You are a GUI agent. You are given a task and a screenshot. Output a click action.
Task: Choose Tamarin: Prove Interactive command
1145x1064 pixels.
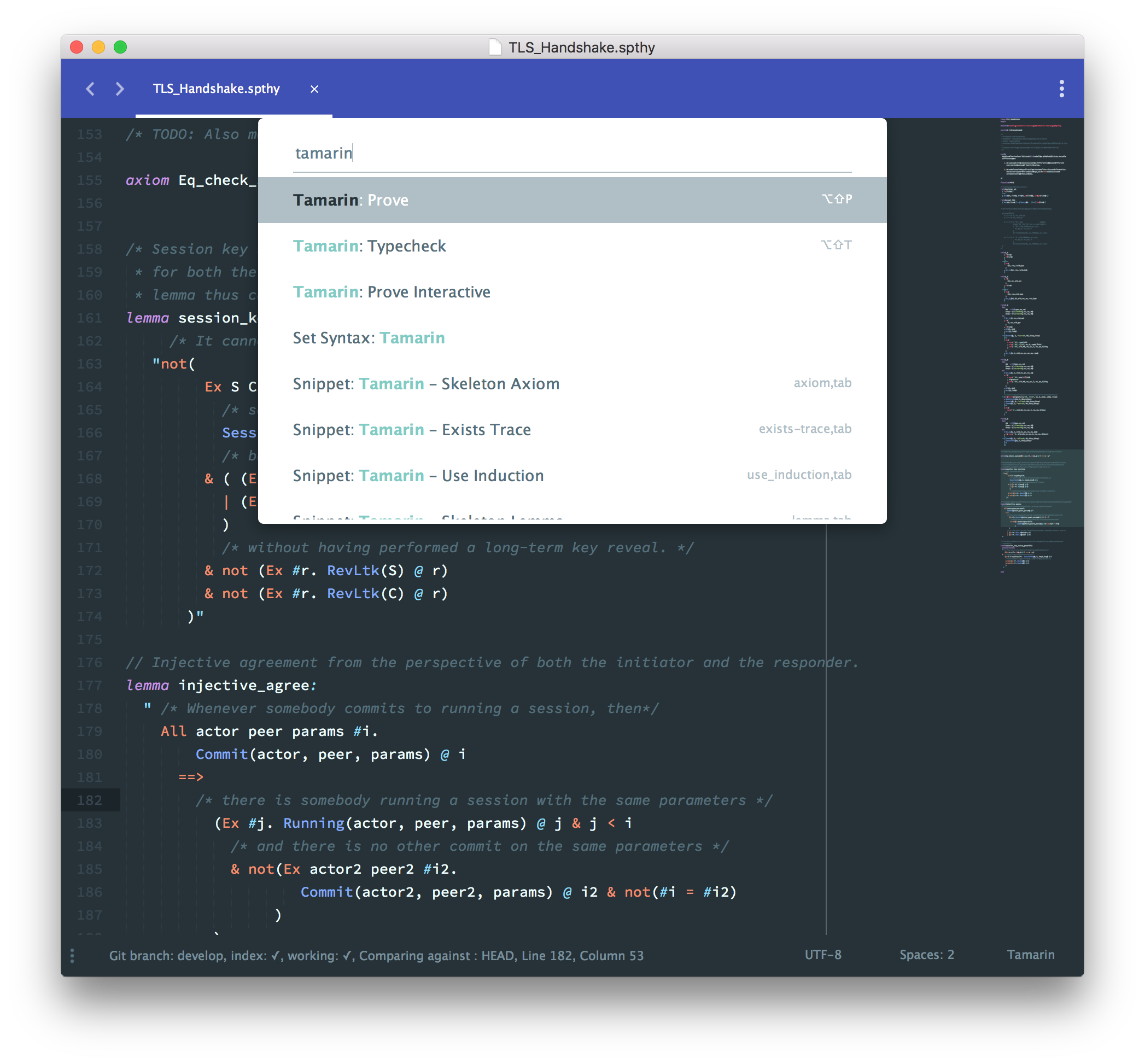coord(571,292)
